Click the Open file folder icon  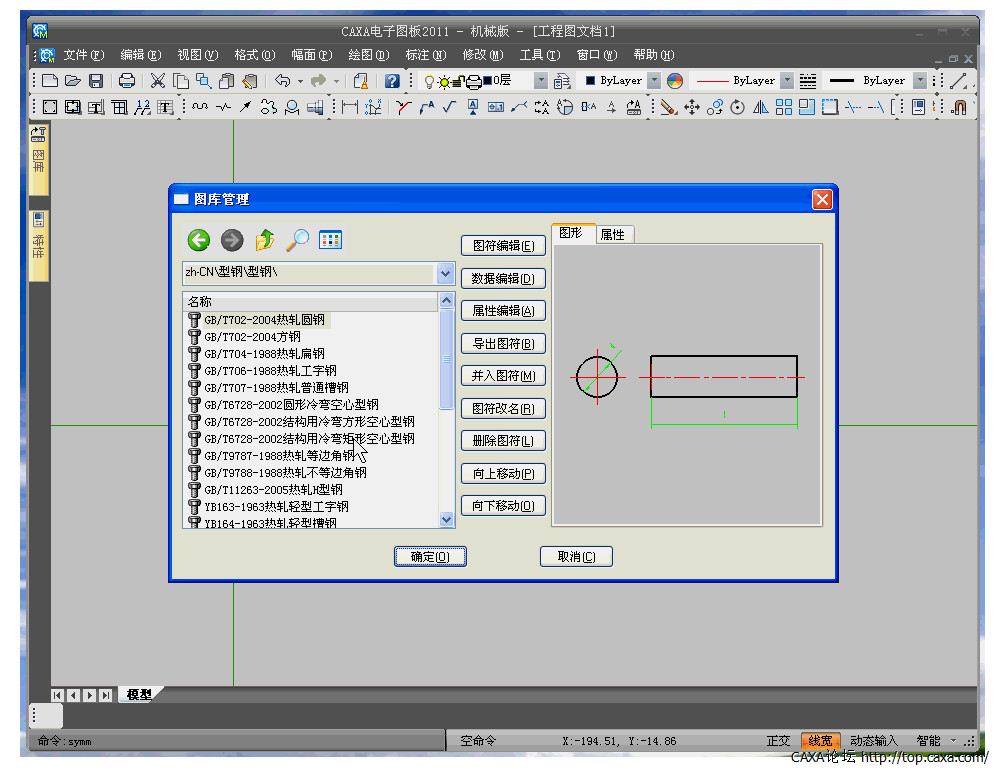click(73, 81)
